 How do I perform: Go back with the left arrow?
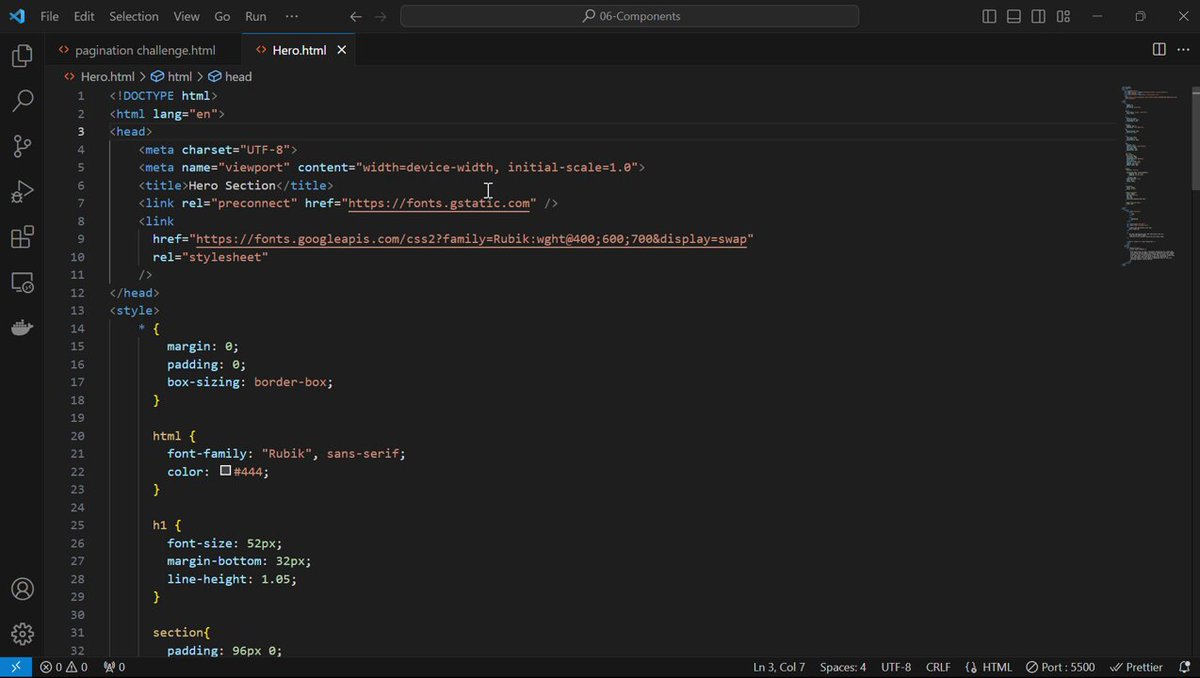pos(356,16)
